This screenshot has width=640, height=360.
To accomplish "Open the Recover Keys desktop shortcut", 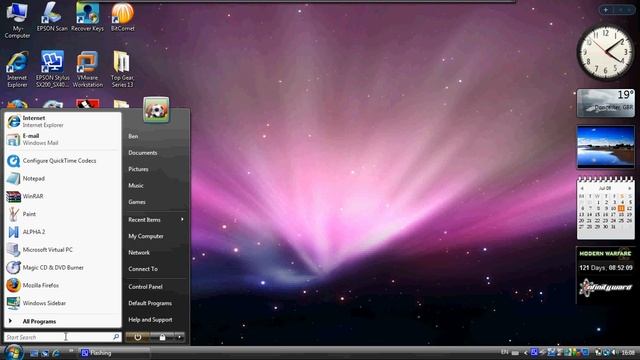I will pyautogui.click(x=87, y=17).
